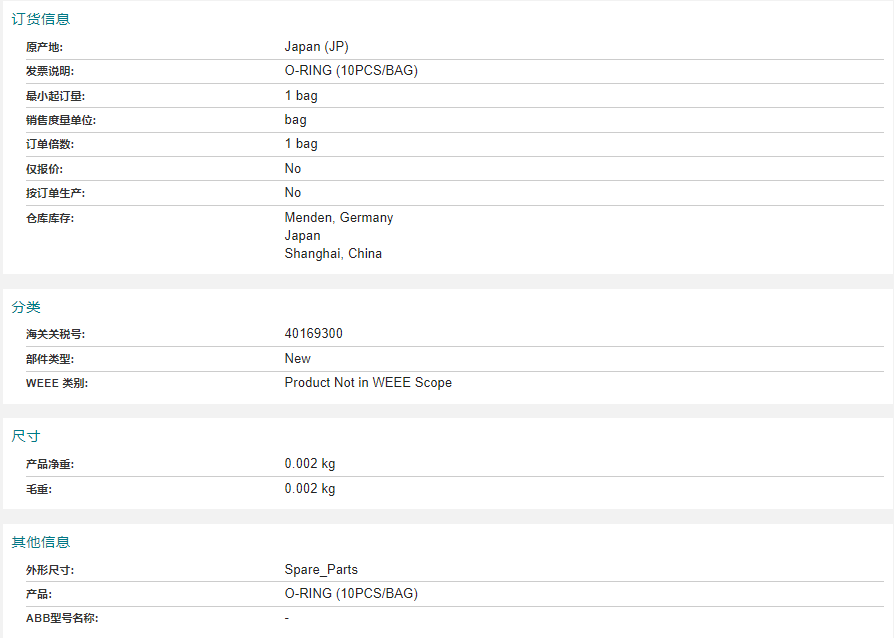Click the Japan warehouse stock entry

click(x=302, y=235)
